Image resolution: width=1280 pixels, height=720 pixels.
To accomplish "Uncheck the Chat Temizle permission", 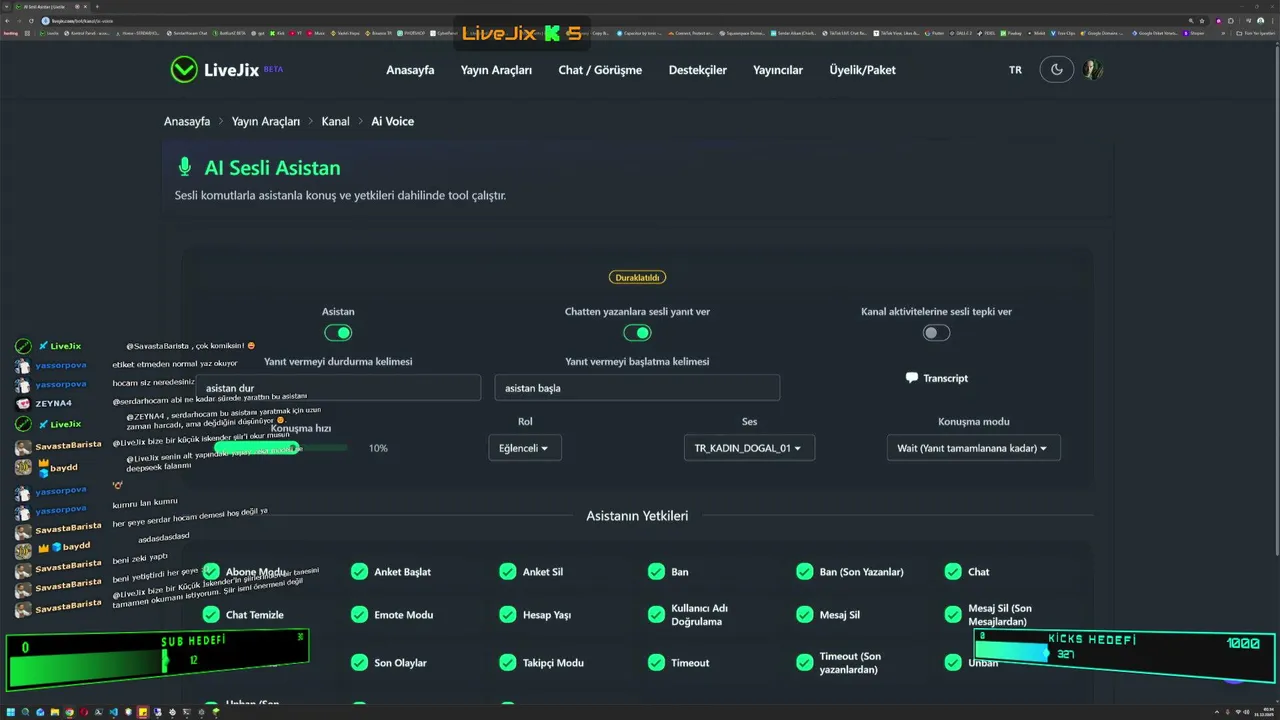I will pyautogui.click(x=211, y=614).
